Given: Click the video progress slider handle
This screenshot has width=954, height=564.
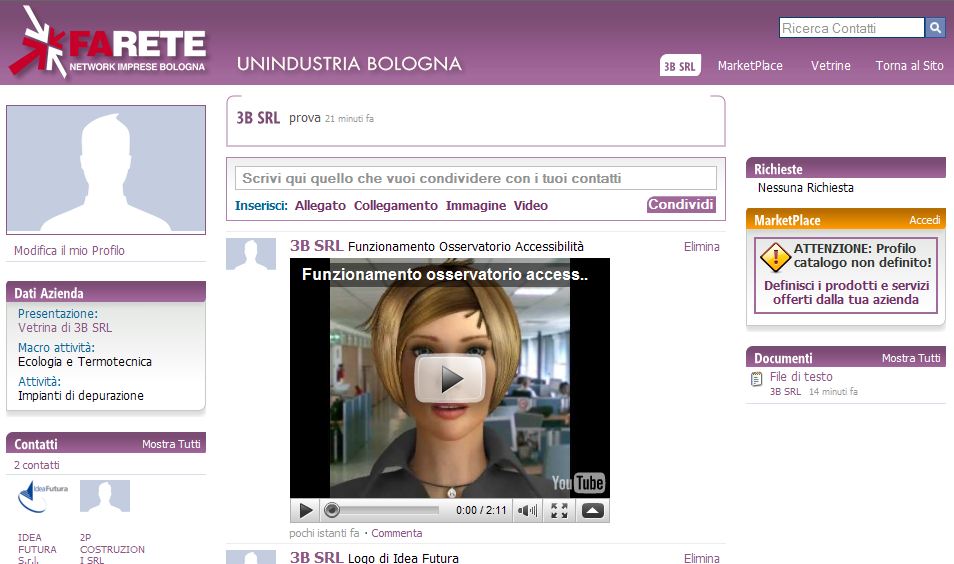Looking at the screenshot, I should pos(332,510).
